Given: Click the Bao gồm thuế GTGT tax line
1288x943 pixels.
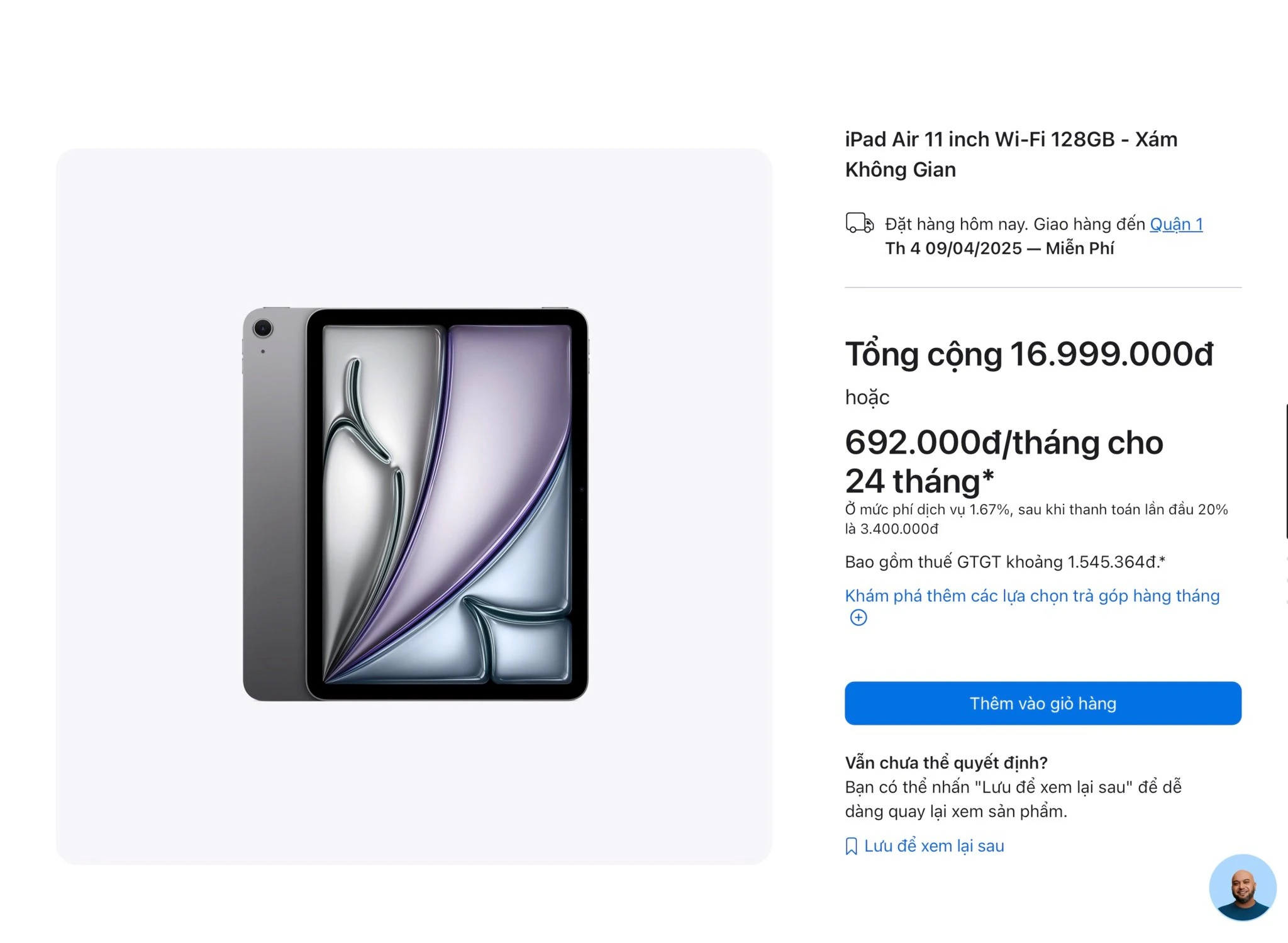Looking at the screenshot, I should (x=1005, y=562).
